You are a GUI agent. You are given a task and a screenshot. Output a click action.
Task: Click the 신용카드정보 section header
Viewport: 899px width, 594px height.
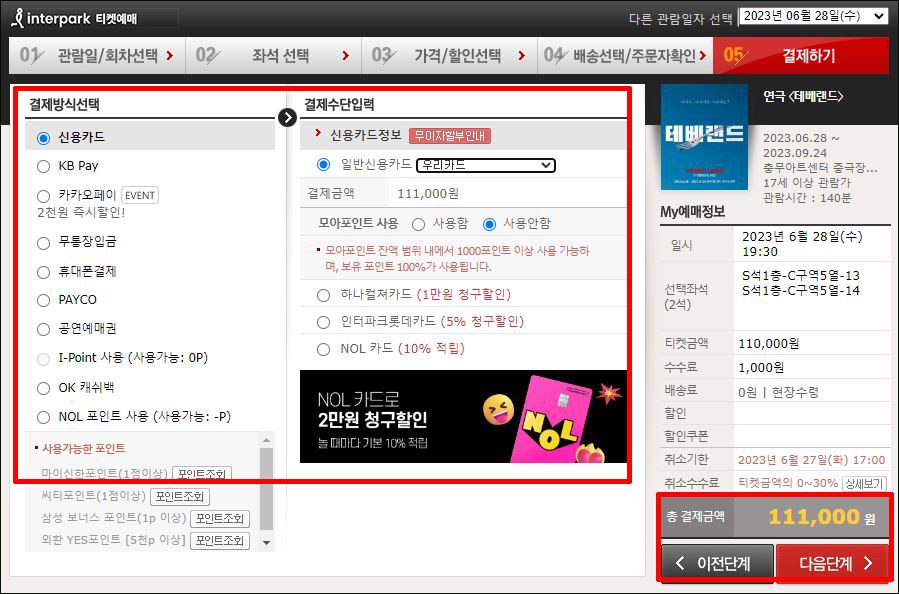[366, 135]
